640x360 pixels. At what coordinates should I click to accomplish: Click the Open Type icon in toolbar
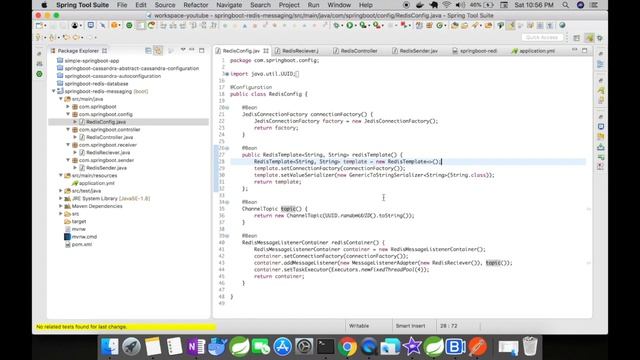pos(455,25)
